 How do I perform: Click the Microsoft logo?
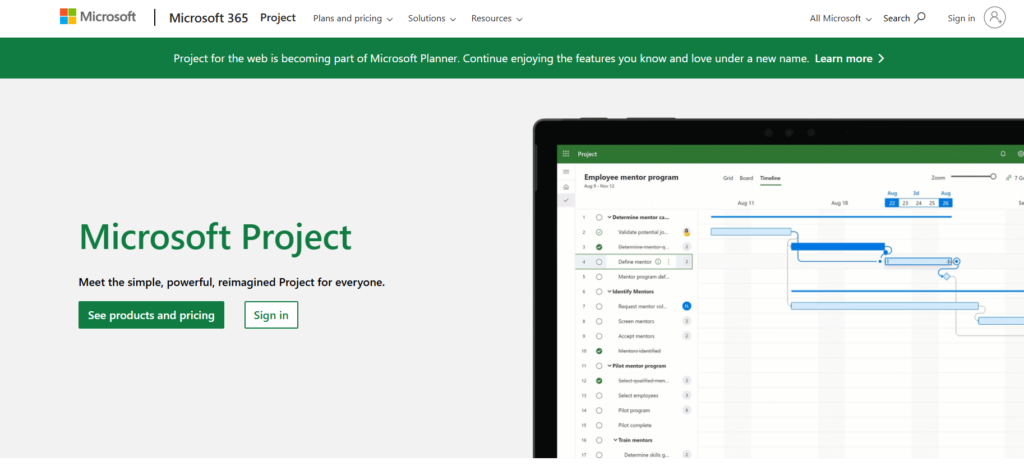(98, 17)
